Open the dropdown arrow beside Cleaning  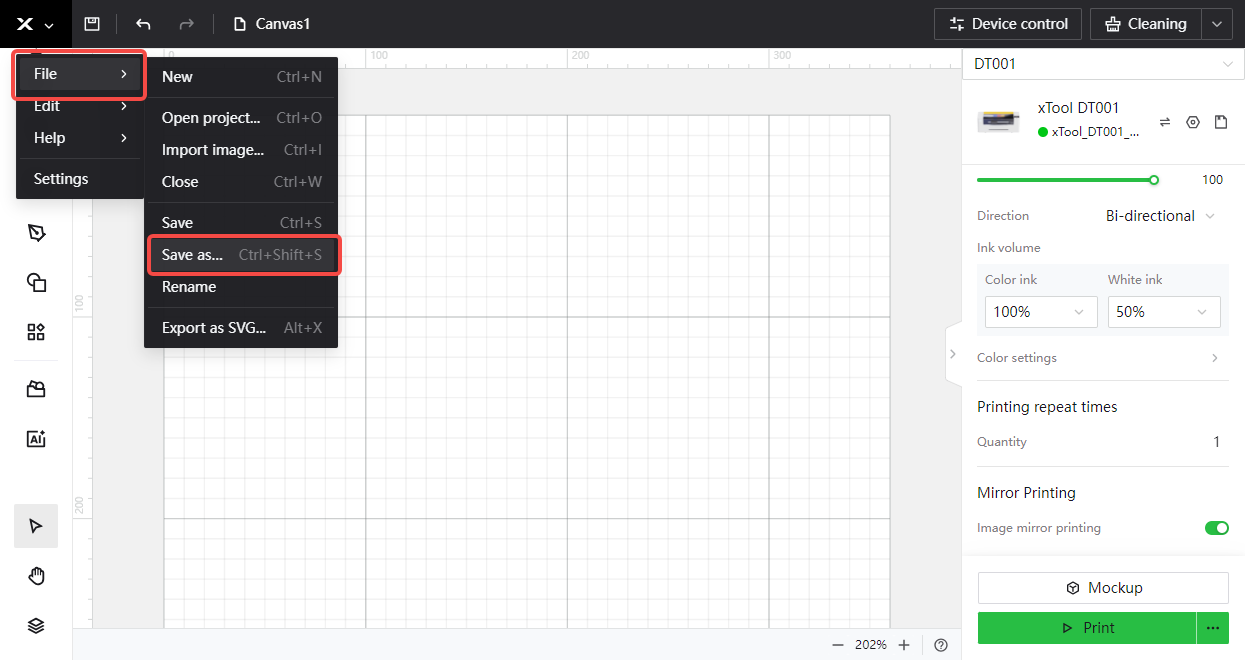click(x=1217, y=24)
